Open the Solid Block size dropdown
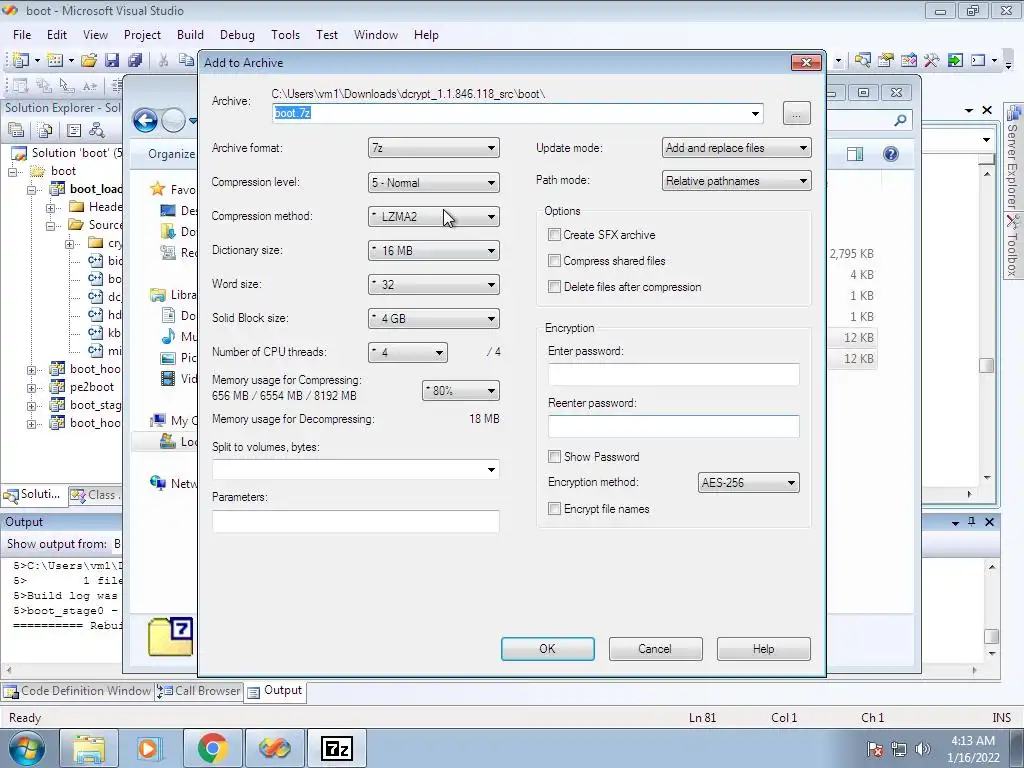 click(x=434, y=318)
